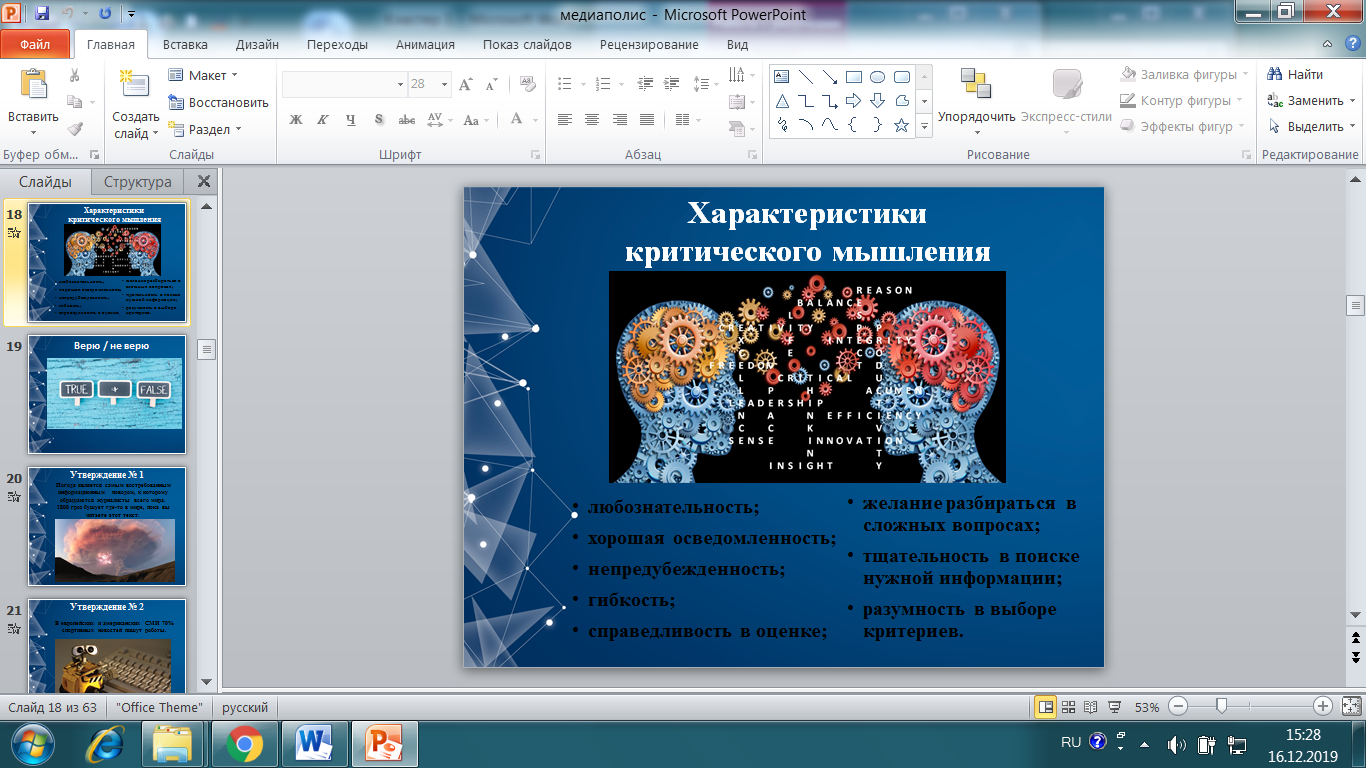Screen dimensions: 1366x768
Task: Toggle bold (Ж) formatting
Action: [296, 120]
